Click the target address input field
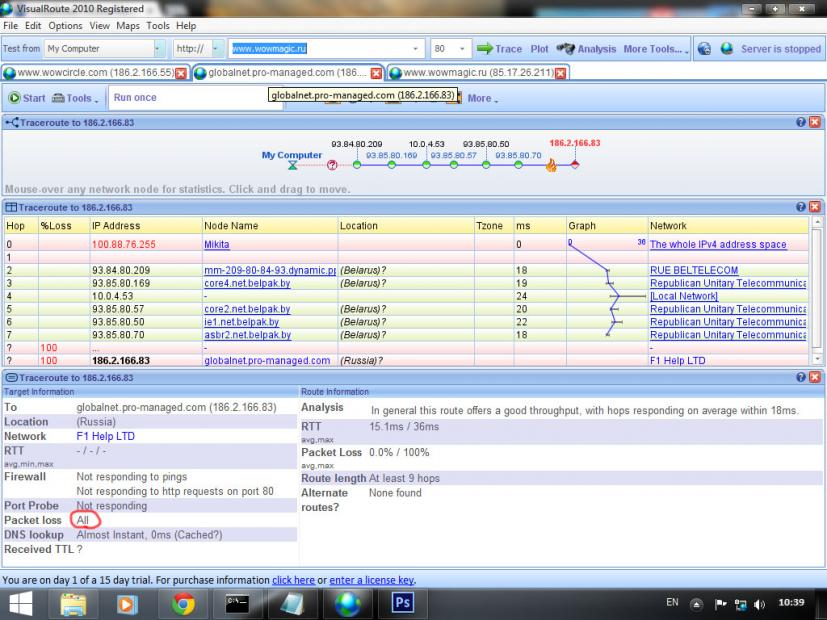Viewport: 827px width, 620px height. coord(318,48)
